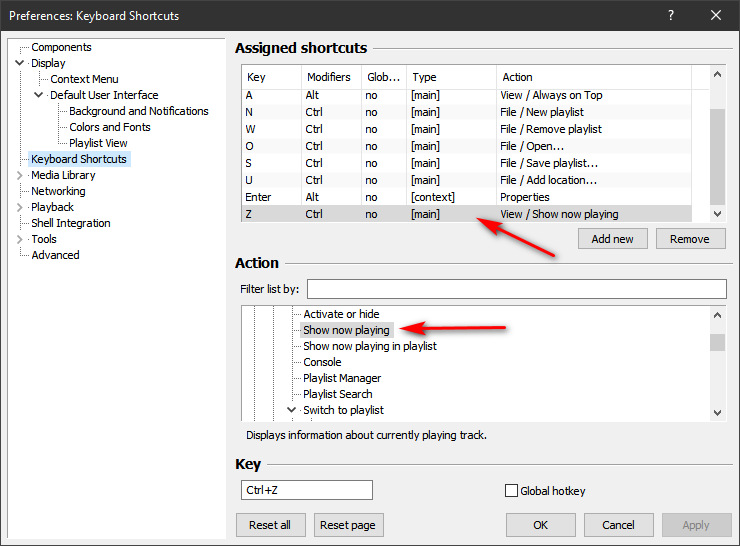
Task: Click the help question mark icon
Action: tap(670, 15)
